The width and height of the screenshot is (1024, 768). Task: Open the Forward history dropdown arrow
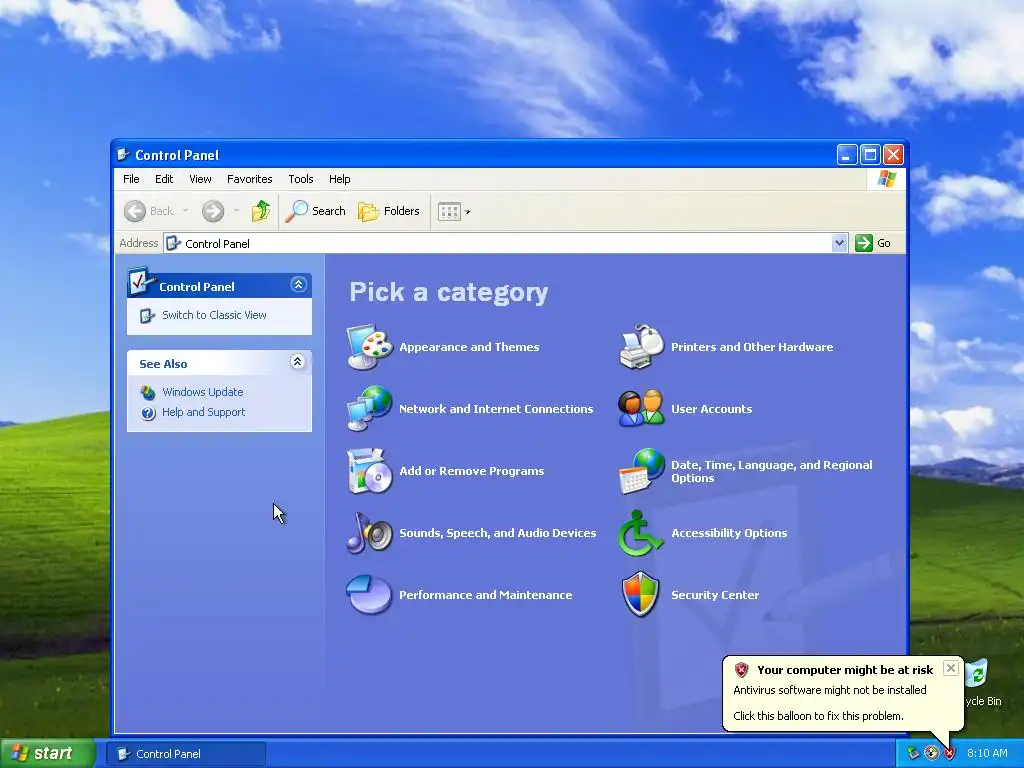point(236,211)
